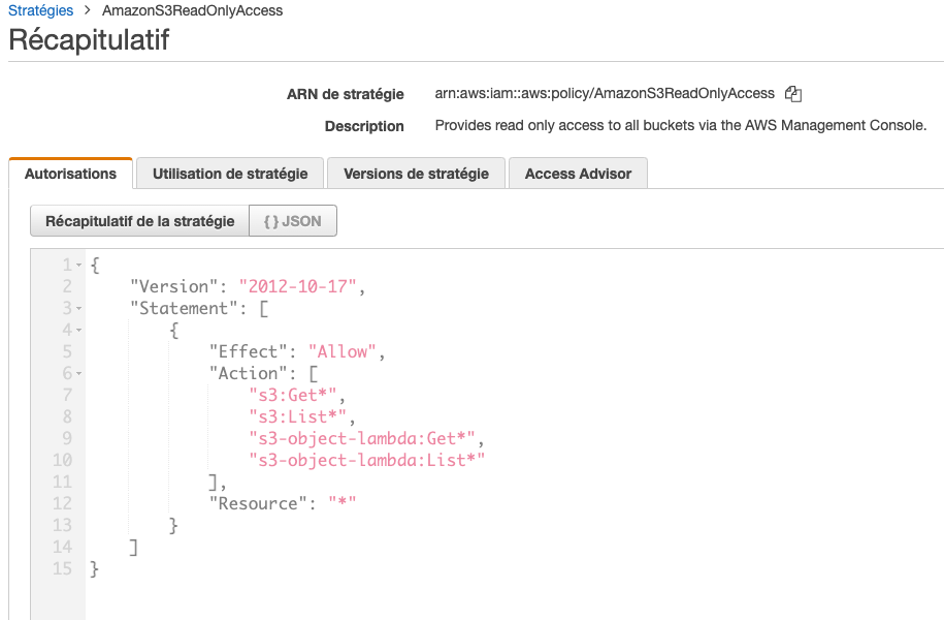Click the "2012-10-17" version value

click(x=298, y=286)
